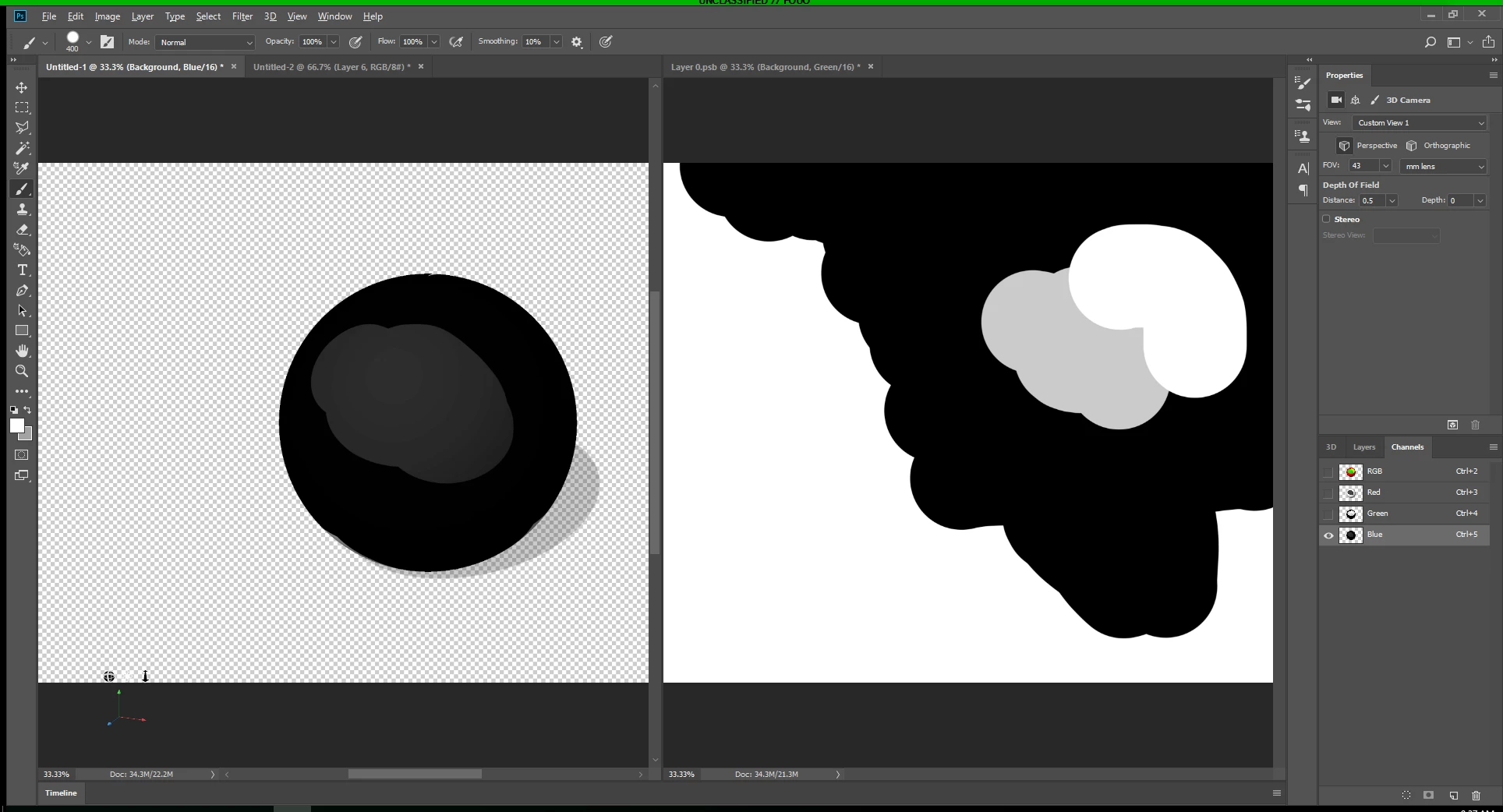Viewport: 1503px width, 812px height.
Task: Open the 3D menu
Action: [270, 16]
